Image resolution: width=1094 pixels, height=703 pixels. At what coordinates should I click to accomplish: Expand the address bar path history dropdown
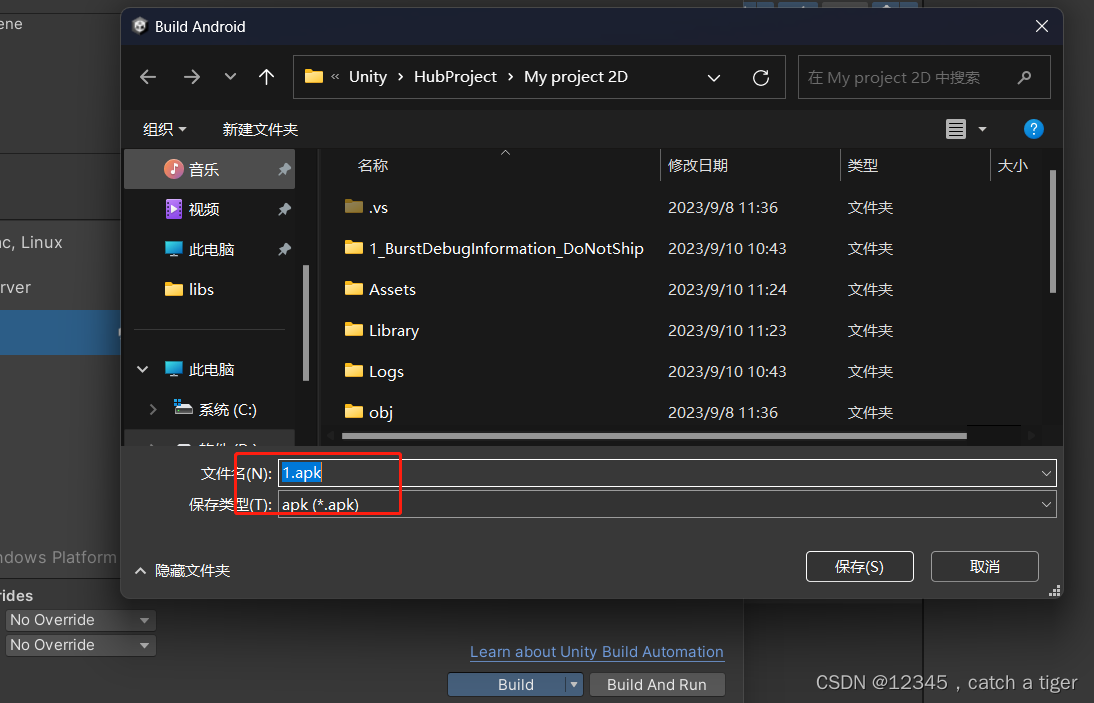(714, 77)
